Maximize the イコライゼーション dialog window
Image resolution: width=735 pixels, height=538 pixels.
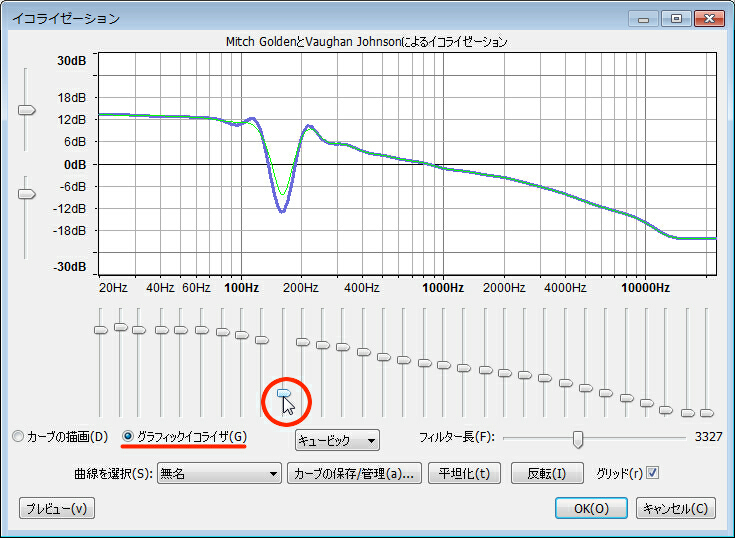676,19
